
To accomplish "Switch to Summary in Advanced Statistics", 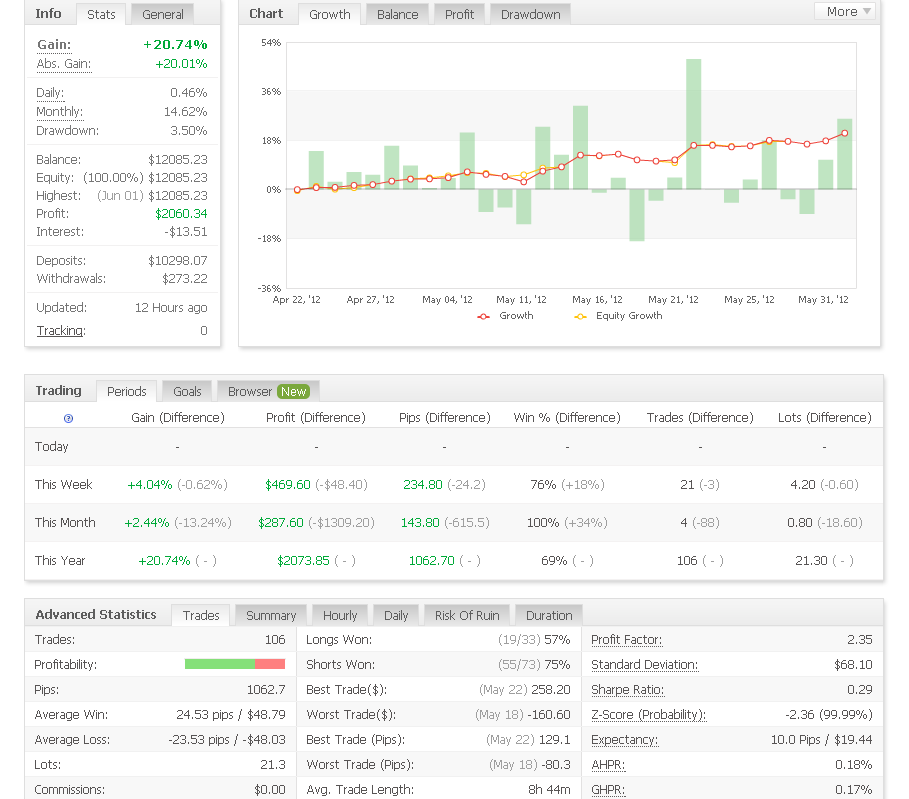I will click(271, 616).
